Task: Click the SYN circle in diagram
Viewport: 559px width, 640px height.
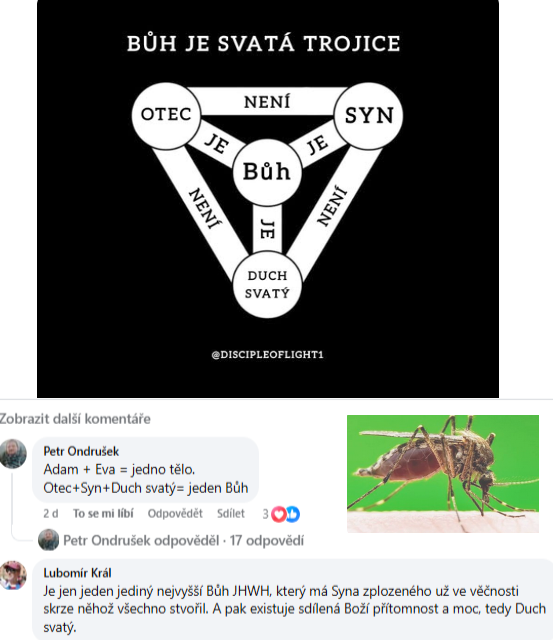Action: click(x=369, y=115)
